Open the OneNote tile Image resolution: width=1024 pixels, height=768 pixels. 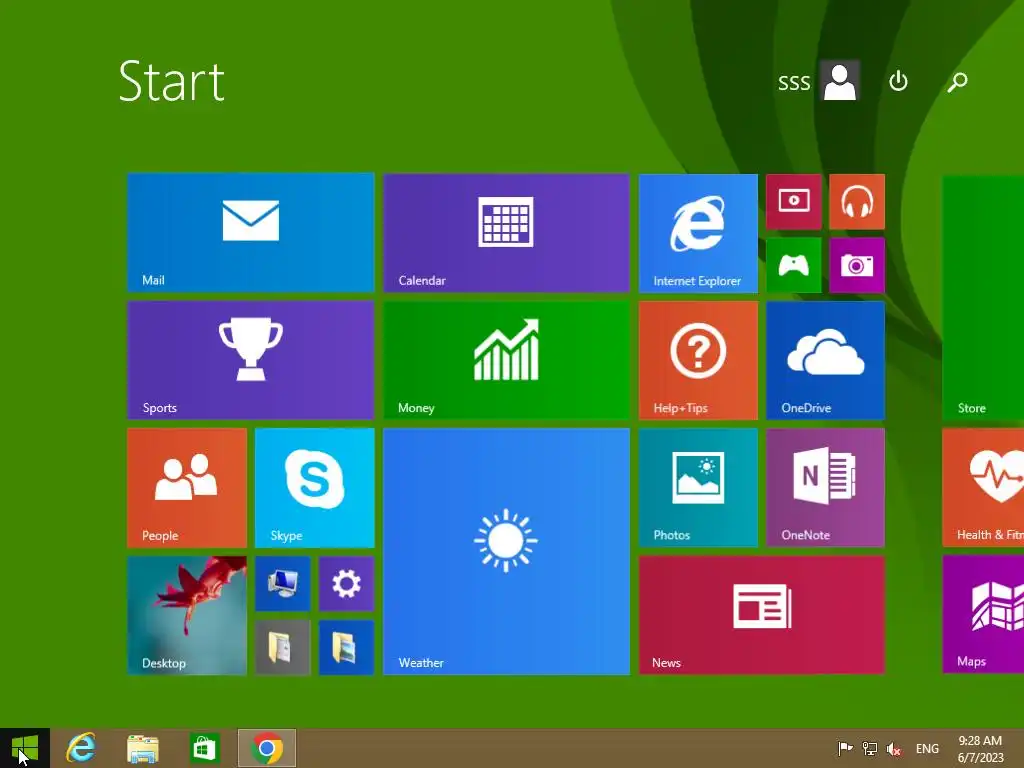(x=825, y=488)
